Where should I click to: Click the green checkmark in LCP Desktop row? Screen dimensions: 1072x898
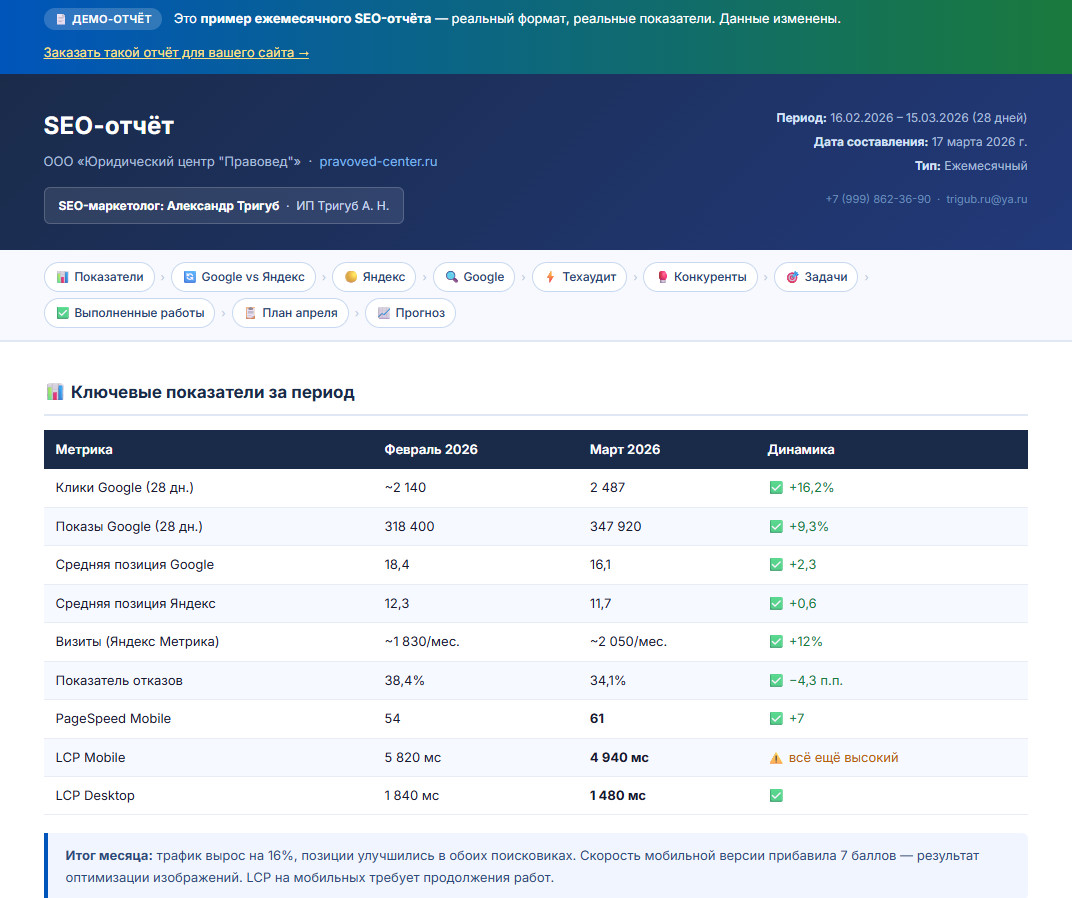(776, 796)
